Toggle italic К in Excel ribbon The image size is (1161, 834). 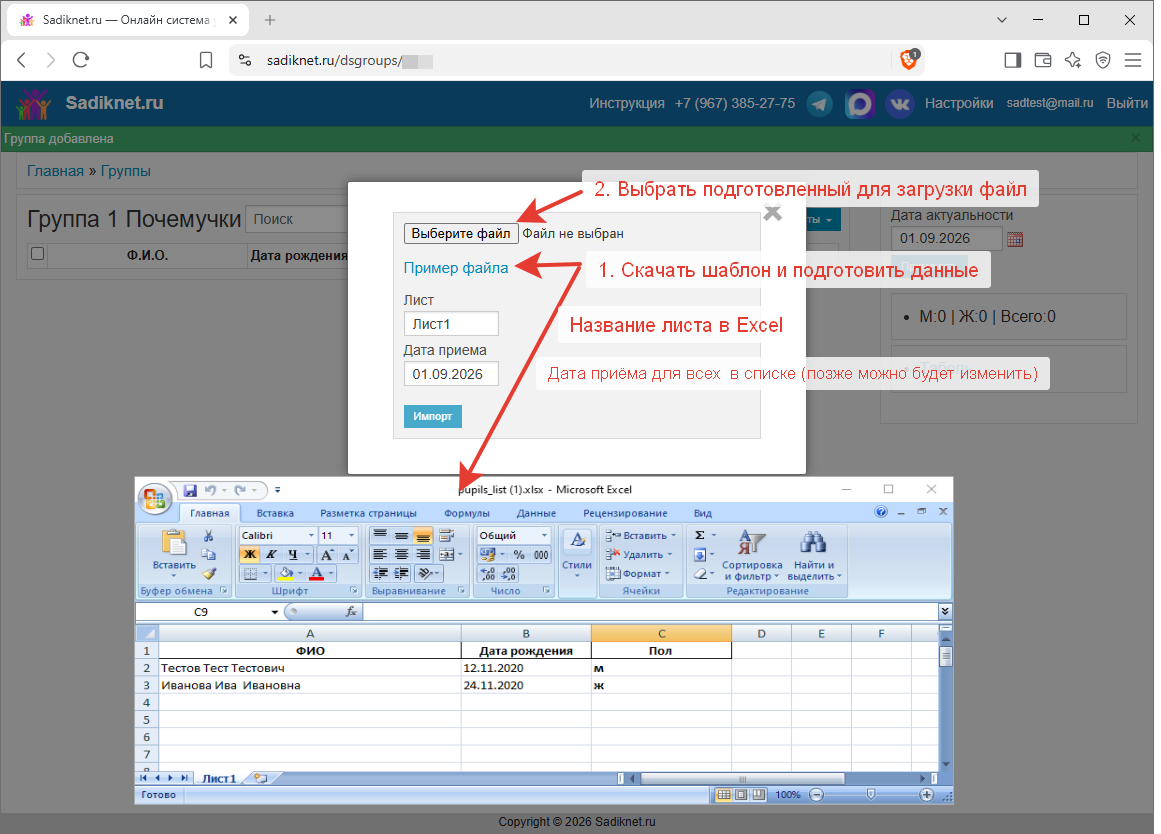(x=271, y=555)
